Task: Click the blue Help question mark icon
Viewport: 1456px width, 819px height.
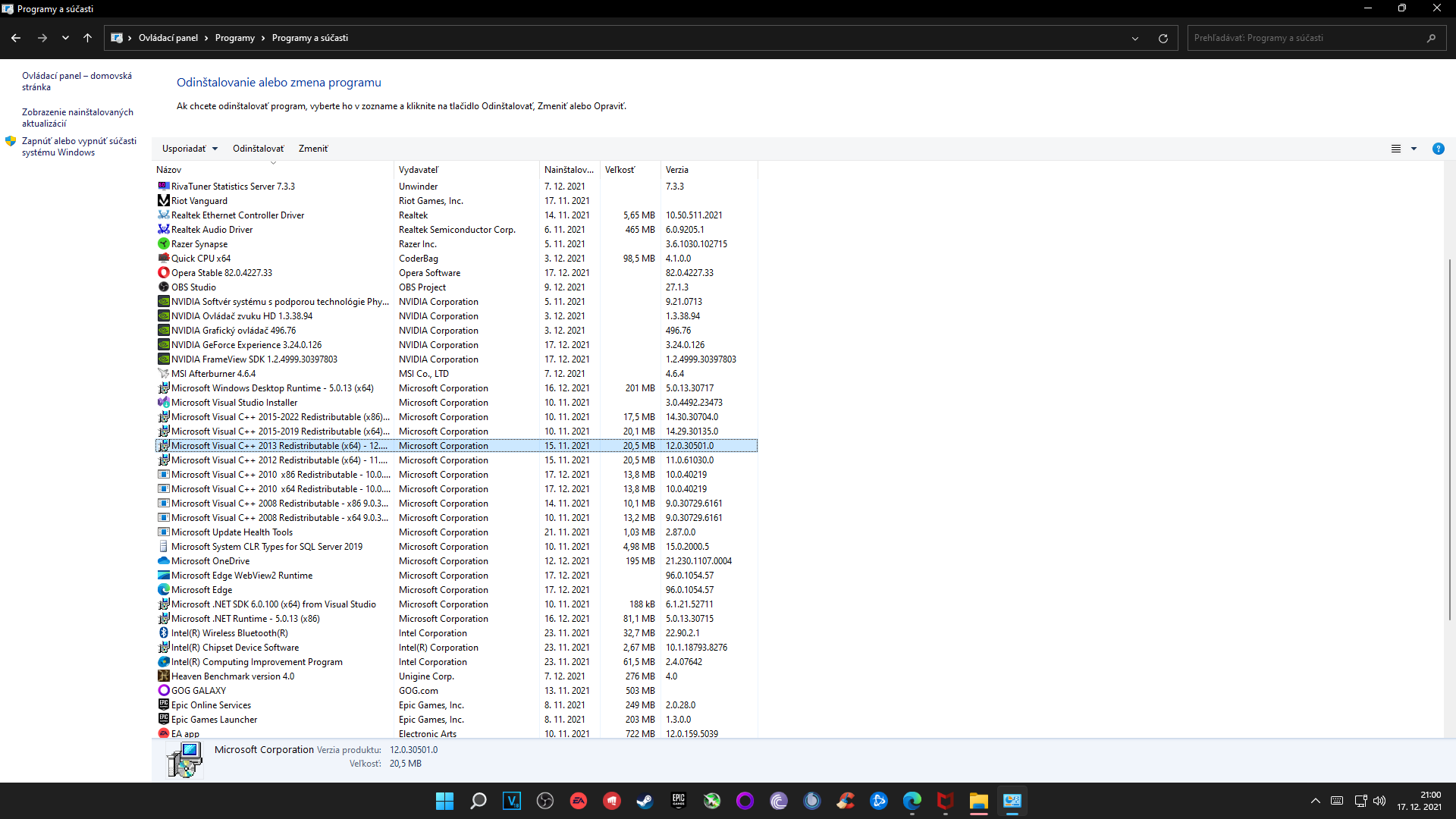Action: [x=1438, y=149]
